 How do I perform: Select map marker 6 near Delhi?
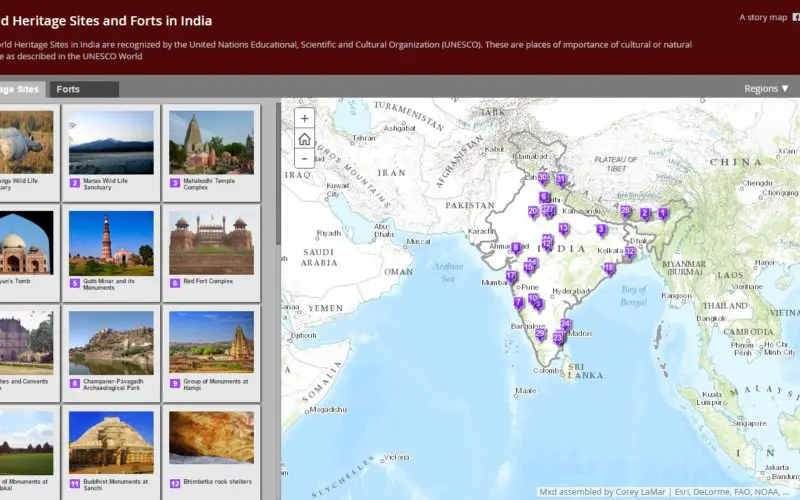544,197
